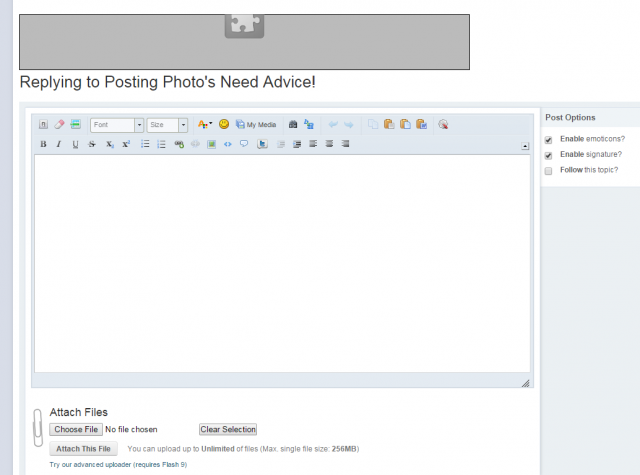
Task: Toggle underline formatting
Action: 75,144
